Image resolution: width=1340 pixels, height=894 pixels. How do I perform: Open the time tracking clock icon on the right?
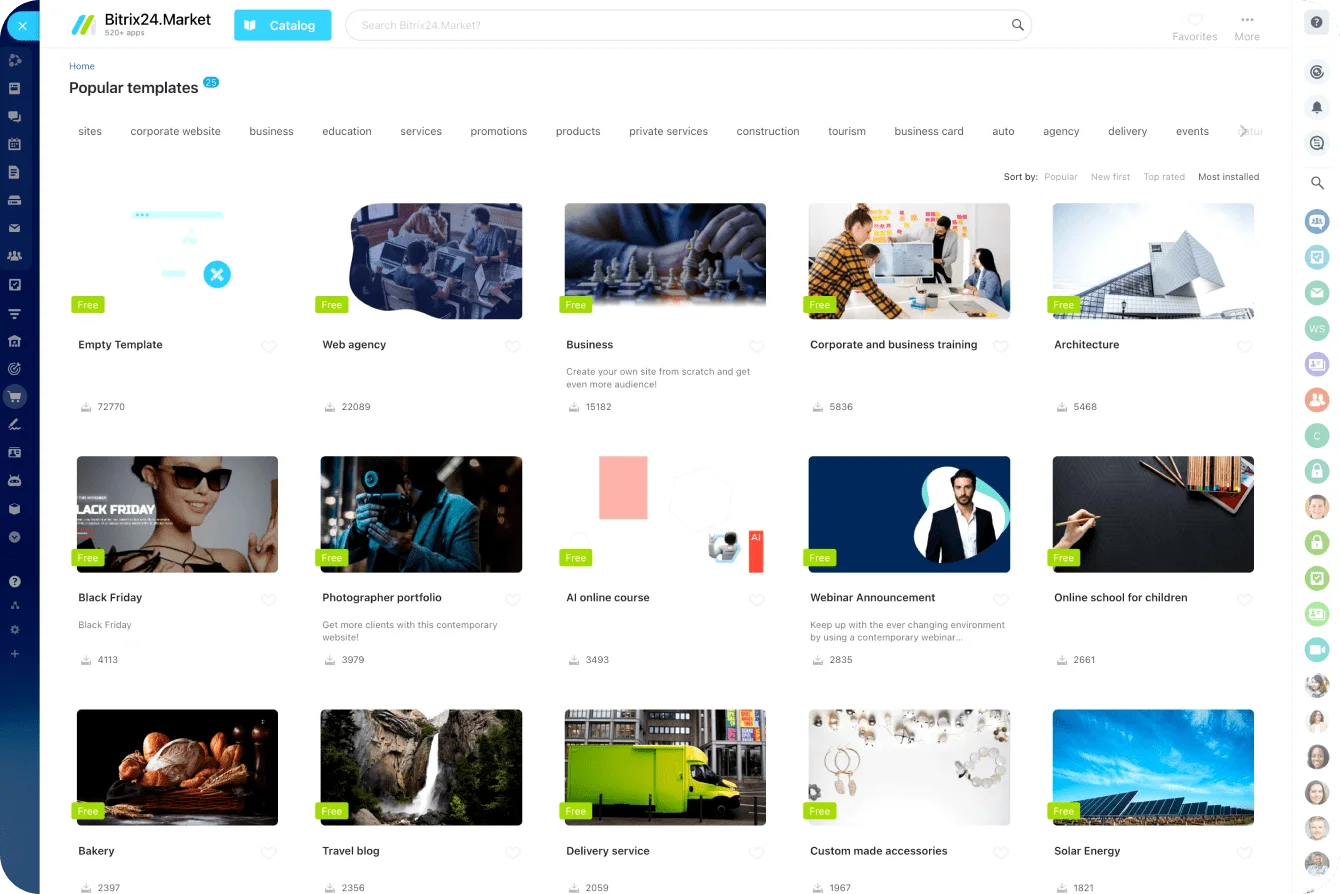coord(1316,71)
